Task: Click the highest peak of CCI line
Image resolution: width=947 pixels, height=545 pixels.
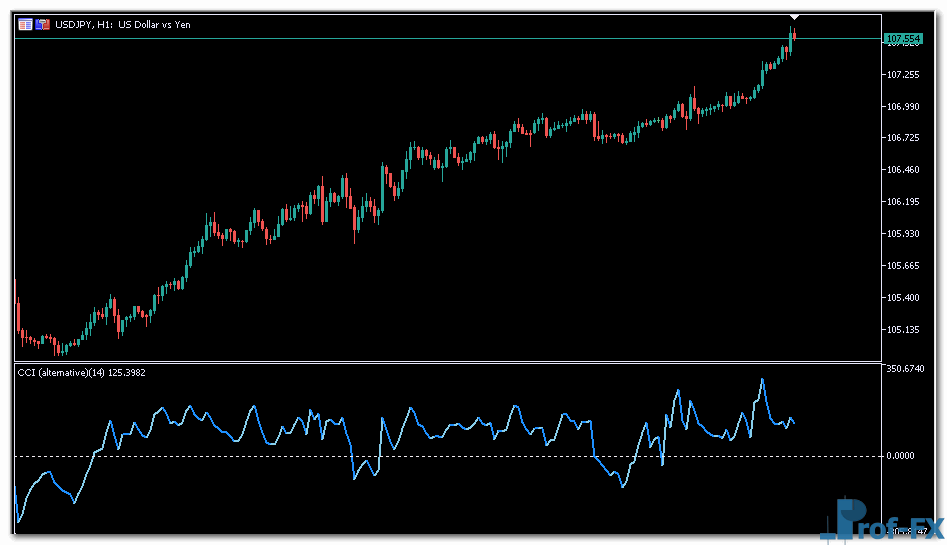Action: [x=762, y=379]
